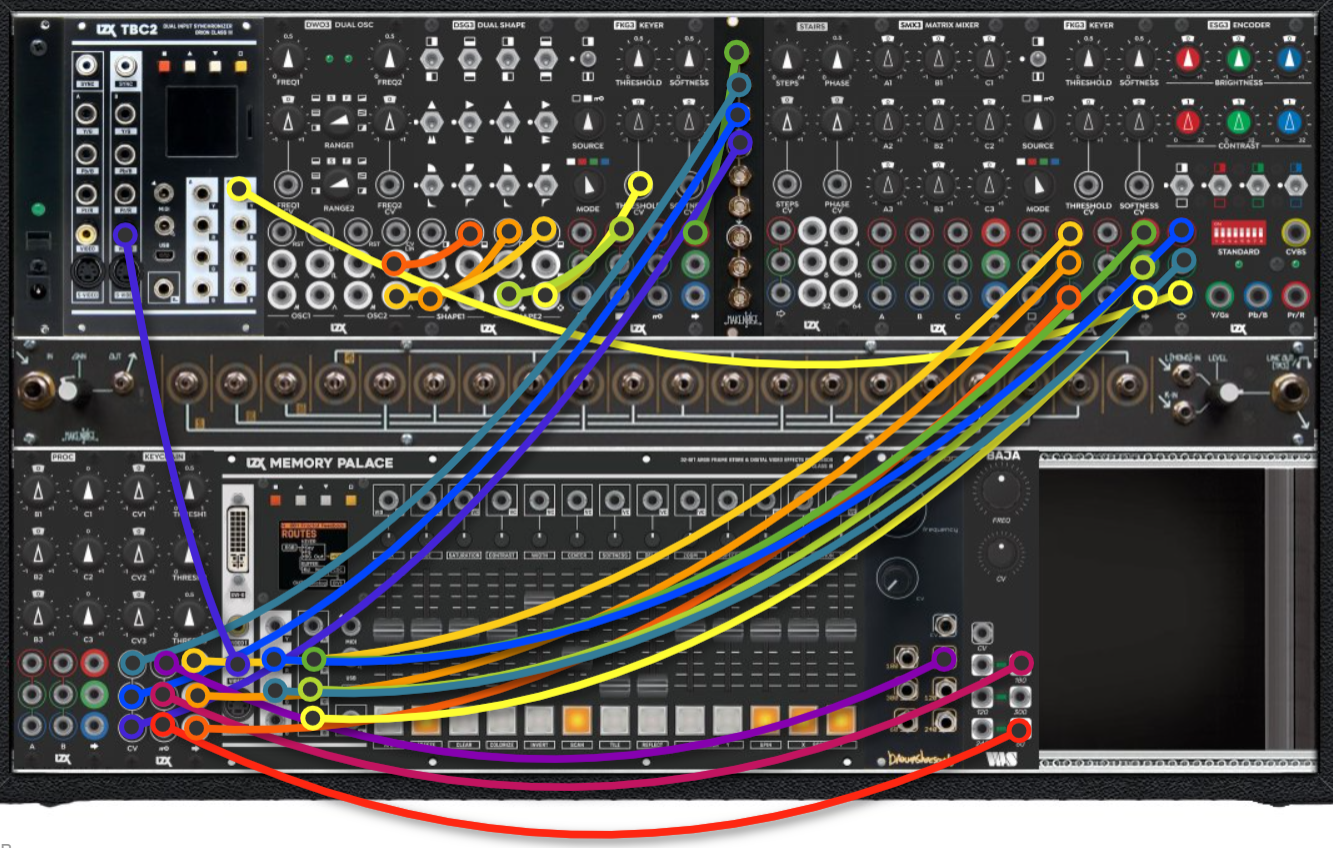Turn the blue CONTRAST knob on Encoder

point(1290,122)
